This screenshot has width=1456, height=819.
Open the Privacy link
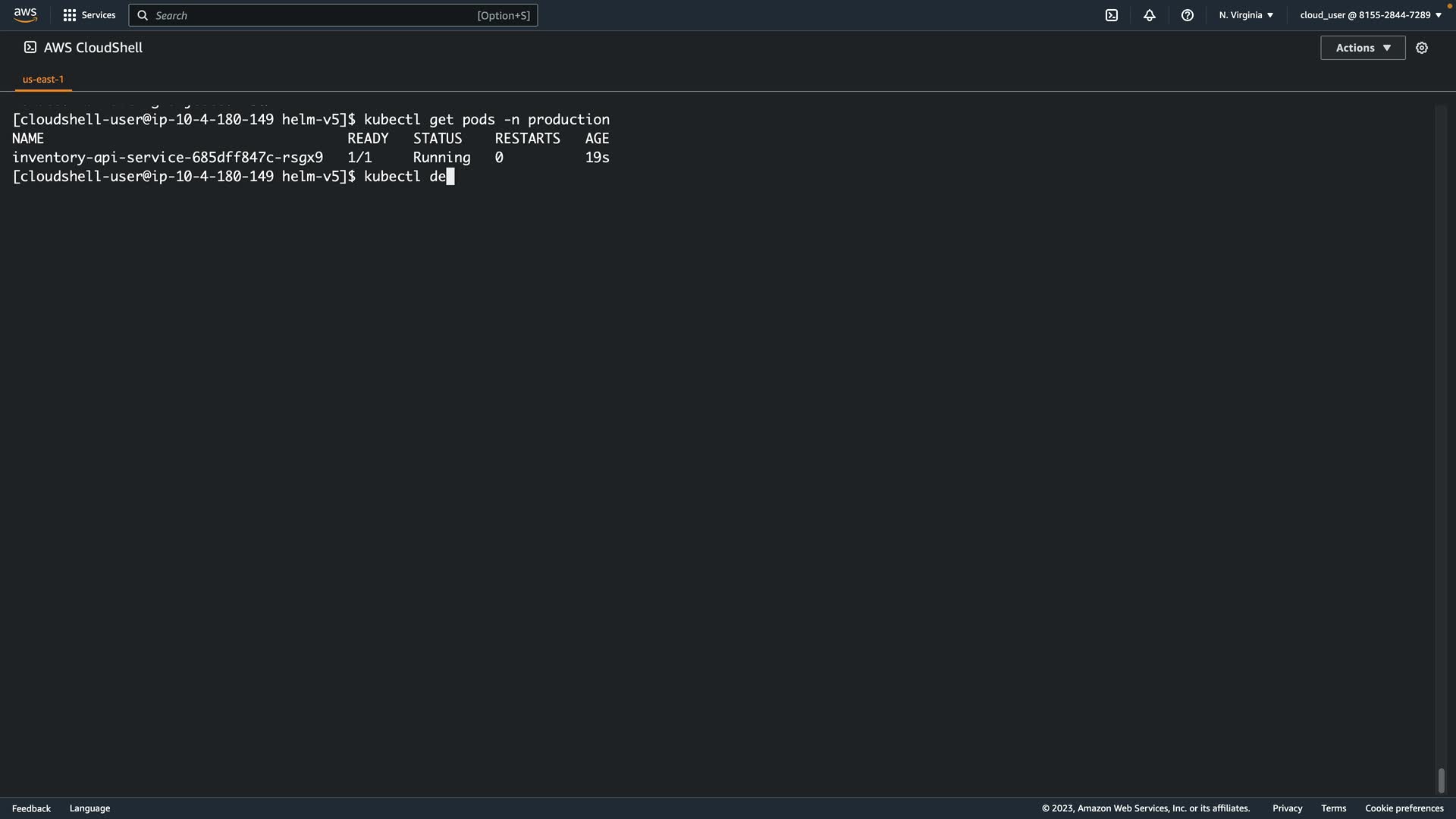click(x=1287, y=808)
